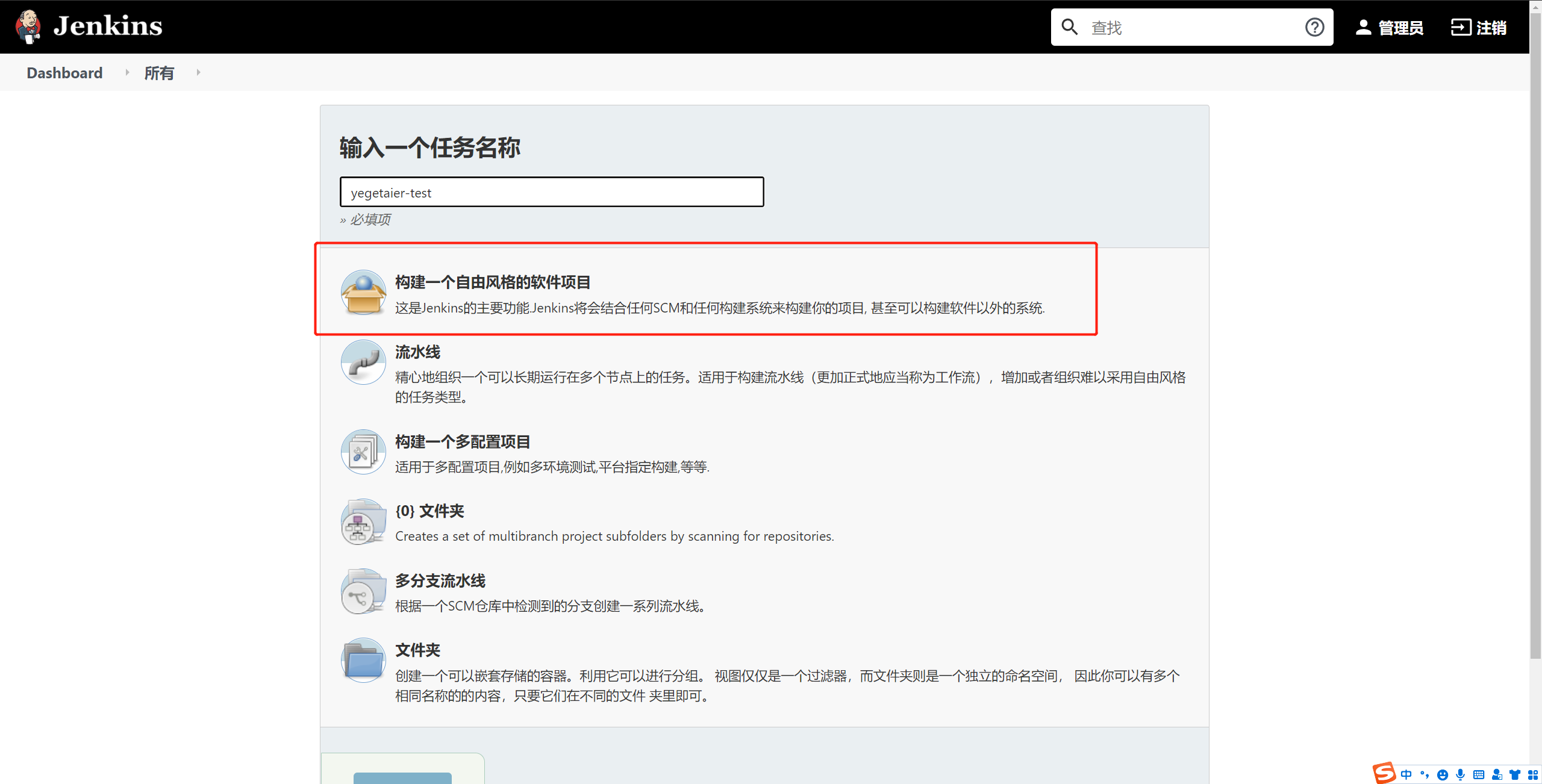Open the 管理员 user link
The image size is (1542, 784).
(1389, 27)
